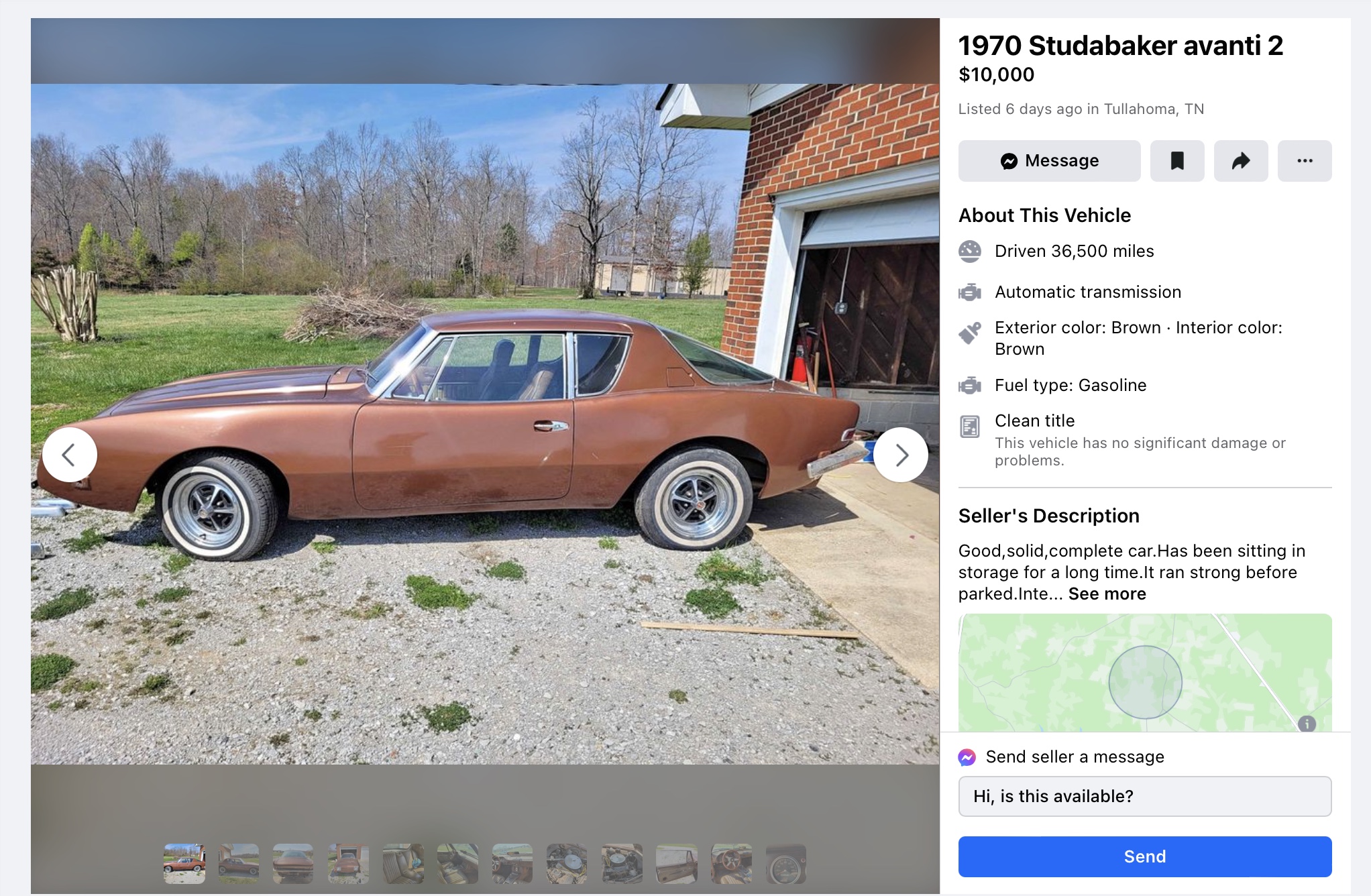The width and height of the screenshot is (1371, 896).
Task: Click the main brown Avanti photo
Action: pyautogui.click(x=485, y=424)
